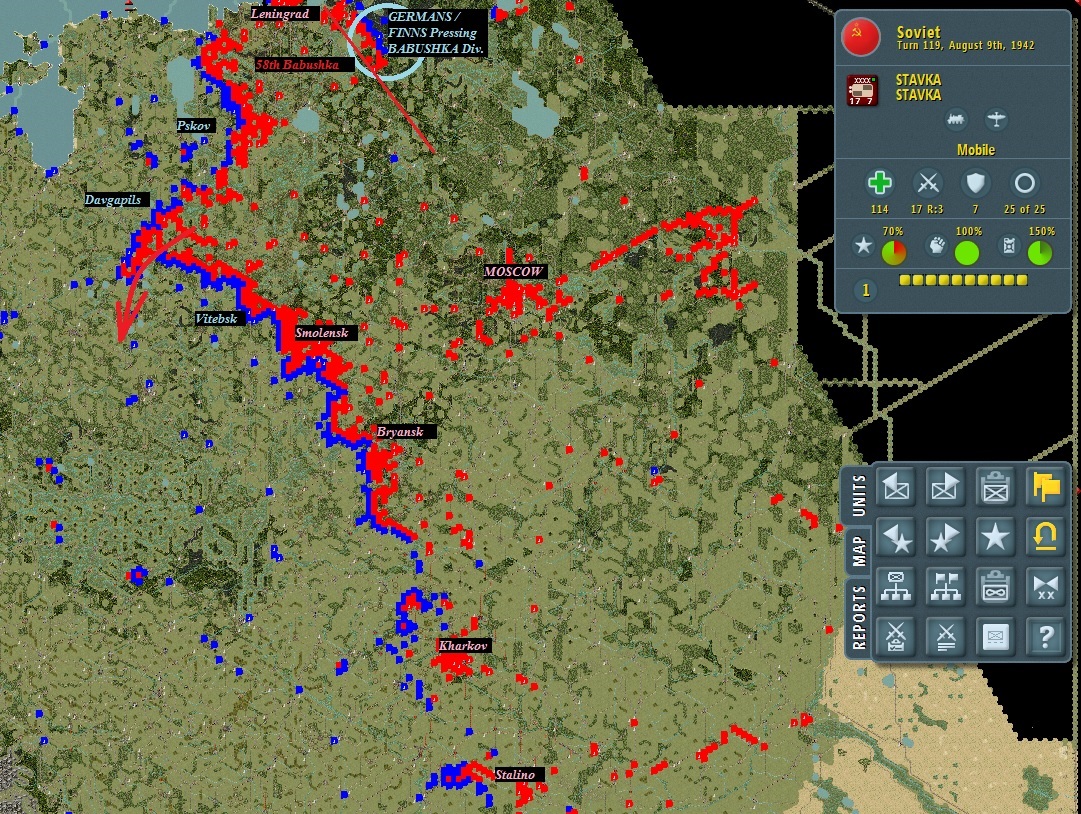Open crossed-swords checklist button
Screen dimensions: 1081x814
coord(896,636)
